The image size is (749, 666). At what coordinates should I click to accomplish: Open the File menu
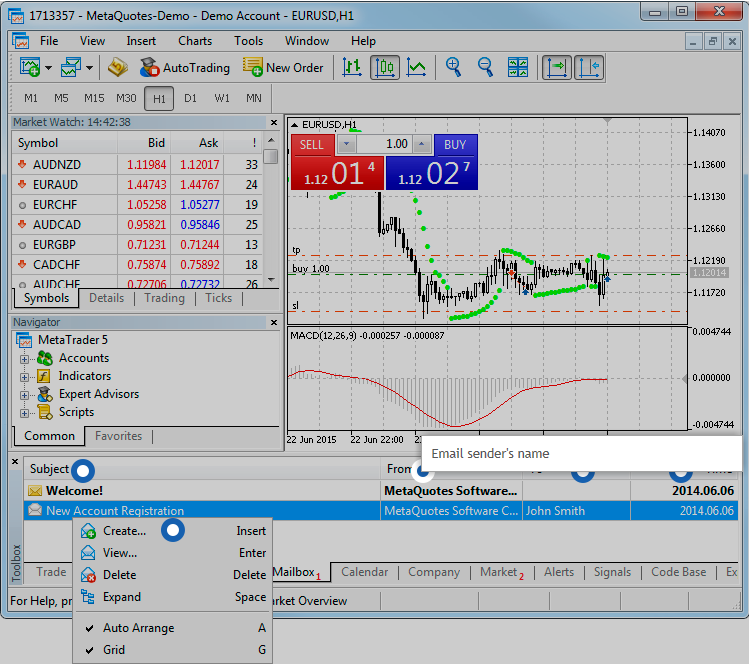coord(49,41)
